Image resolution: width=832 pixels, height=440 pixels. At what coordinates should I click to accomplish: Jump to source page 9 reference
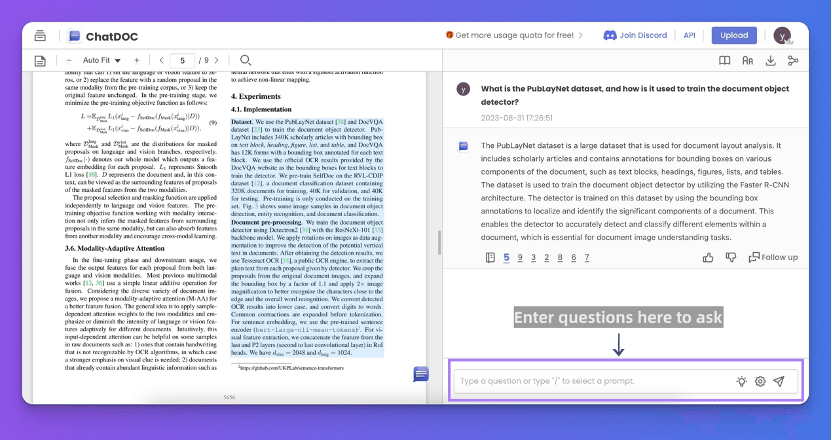[x=520, y=257]
